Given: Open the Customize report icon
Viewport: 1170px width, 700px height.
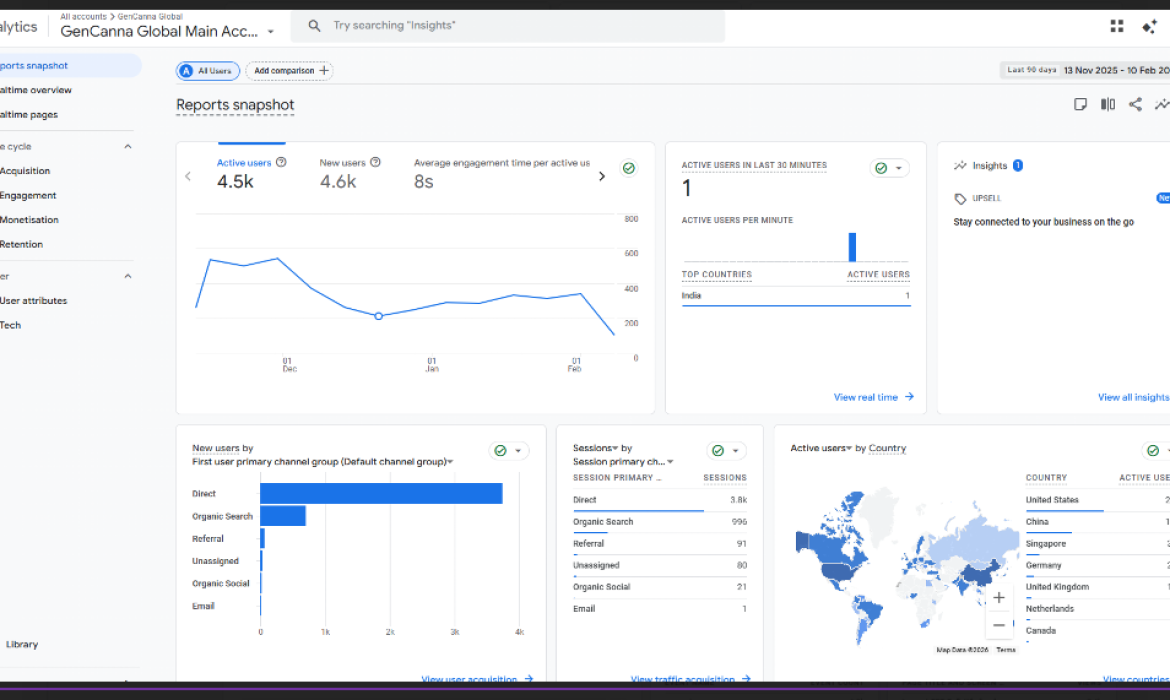Looking at the screenshot, I should [x=1107, y=104].
